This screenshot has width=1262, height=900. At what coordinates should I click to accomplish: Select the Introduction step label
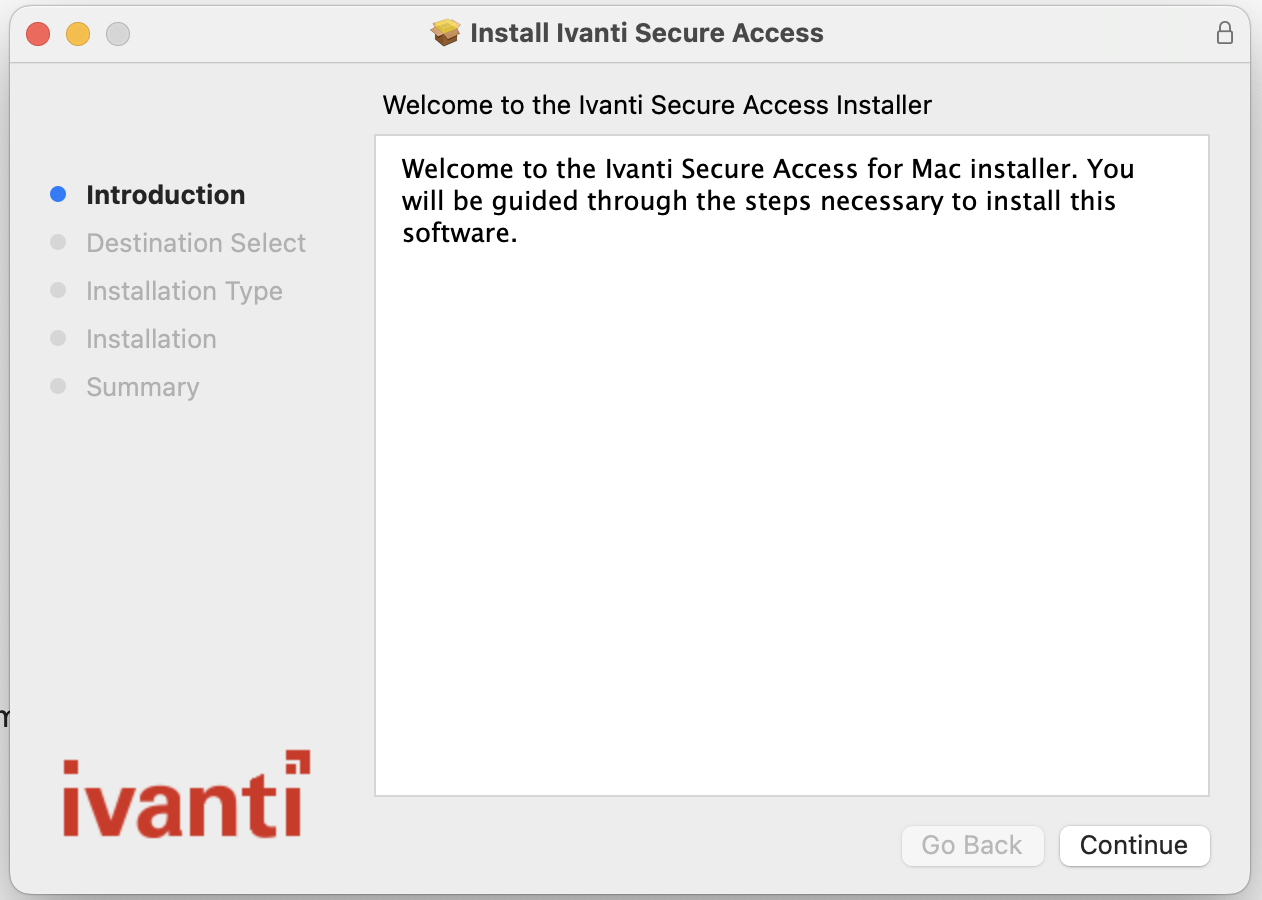(166, 195)
